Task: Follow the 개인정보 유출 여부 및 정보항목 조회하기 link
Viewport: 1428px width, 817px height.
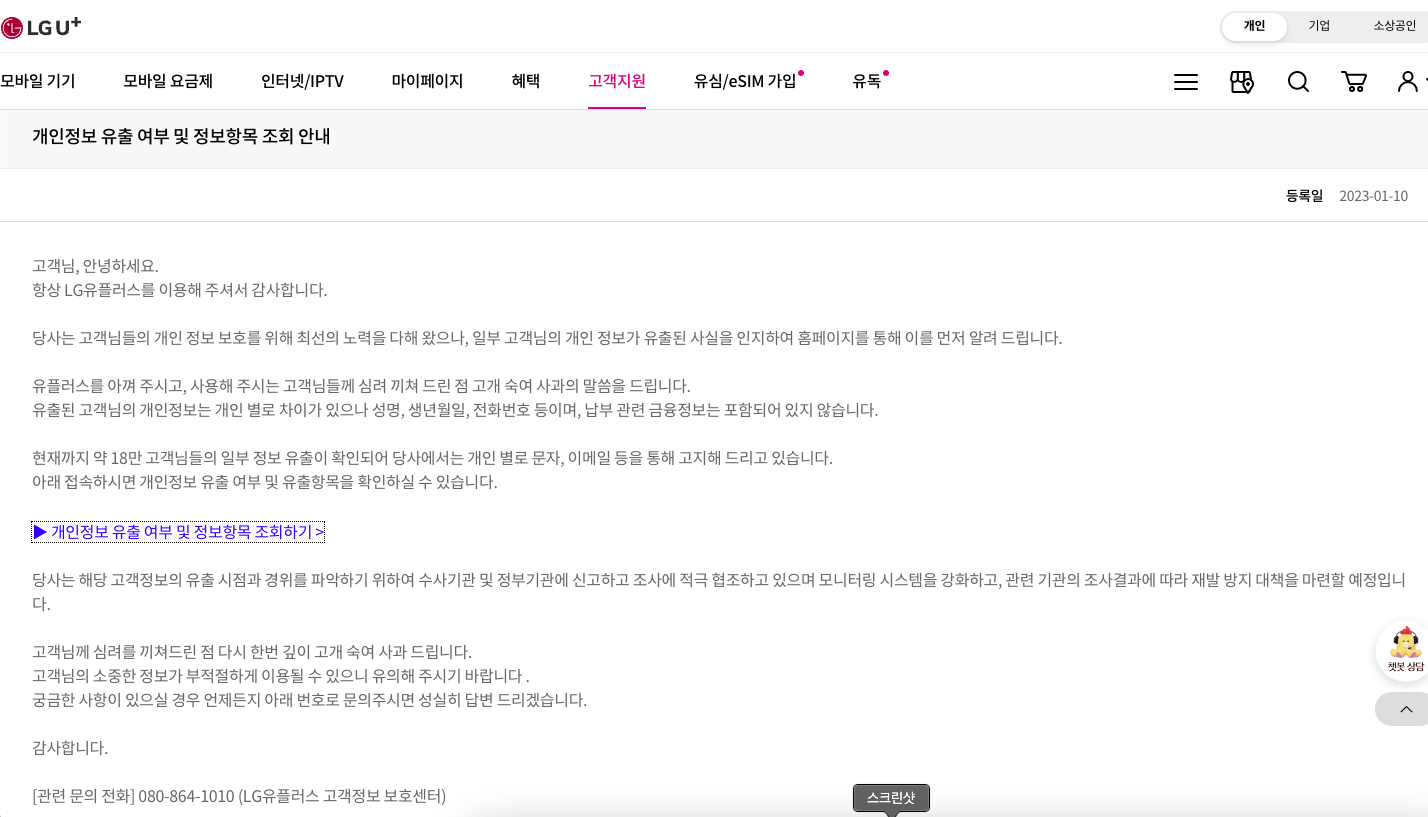Action: pyautogui.click(x=179, y=532)
